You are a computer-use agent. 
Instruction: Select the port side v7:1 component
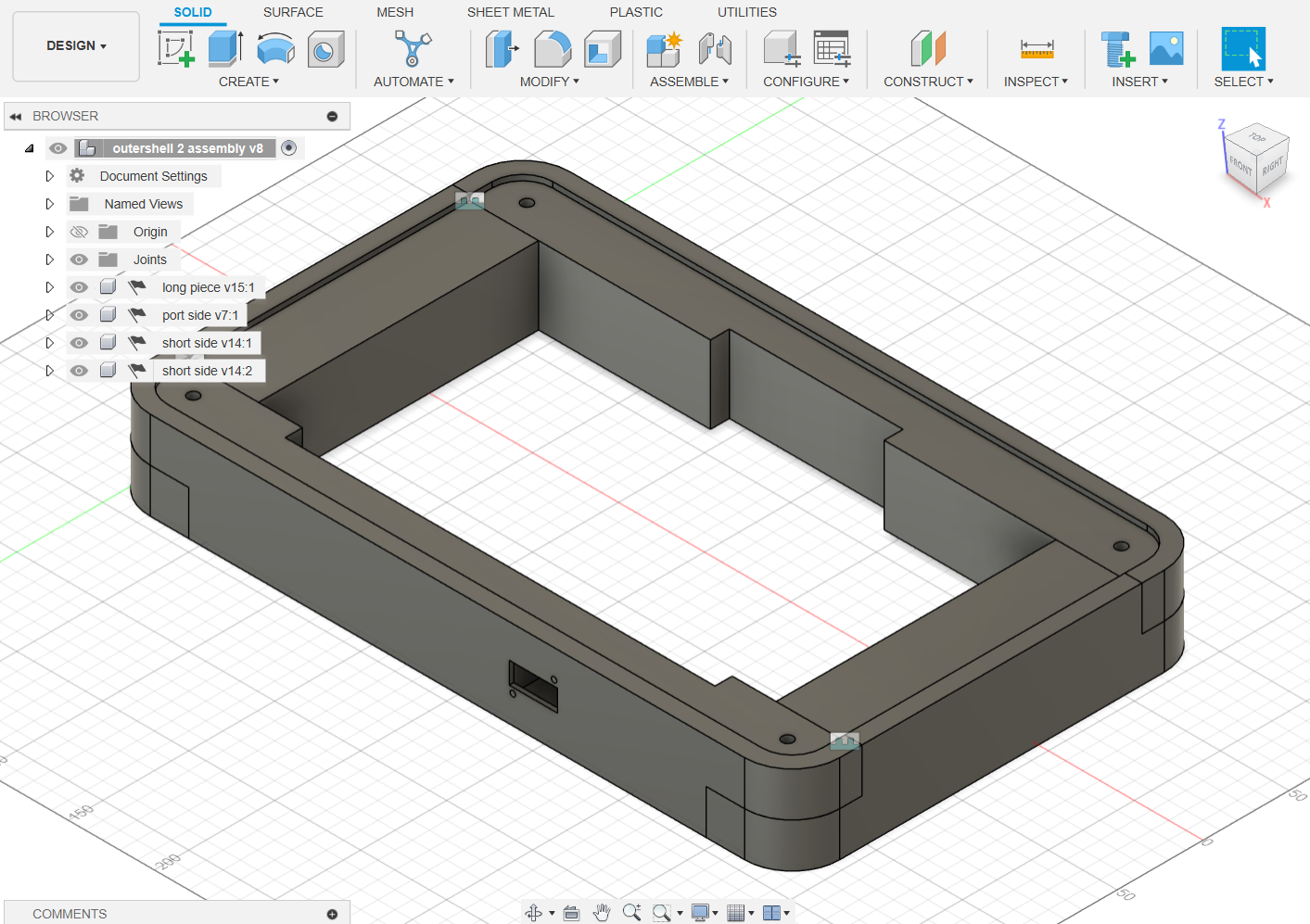pos(199,315)
